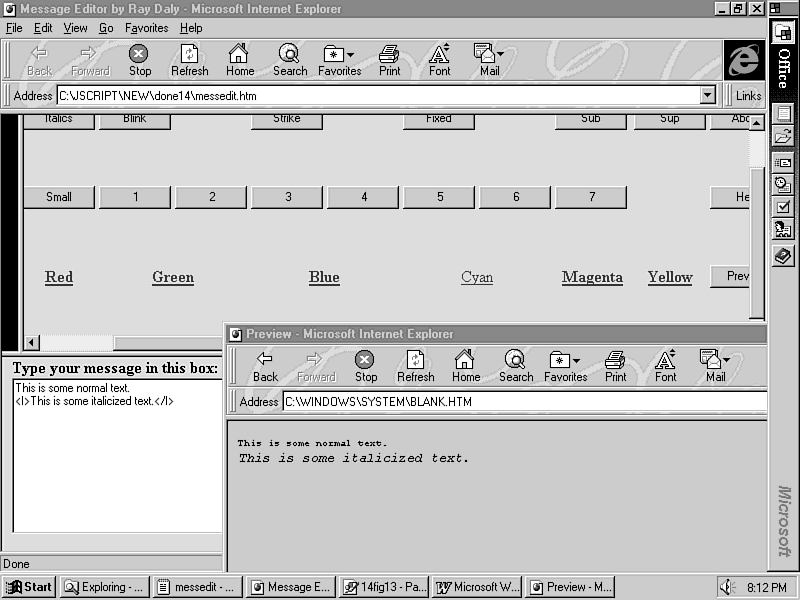Image resolution: width=800 pixels, height=600 pixels.
Task: Open the Favorites menu in the menu bar
Action: 146,28
